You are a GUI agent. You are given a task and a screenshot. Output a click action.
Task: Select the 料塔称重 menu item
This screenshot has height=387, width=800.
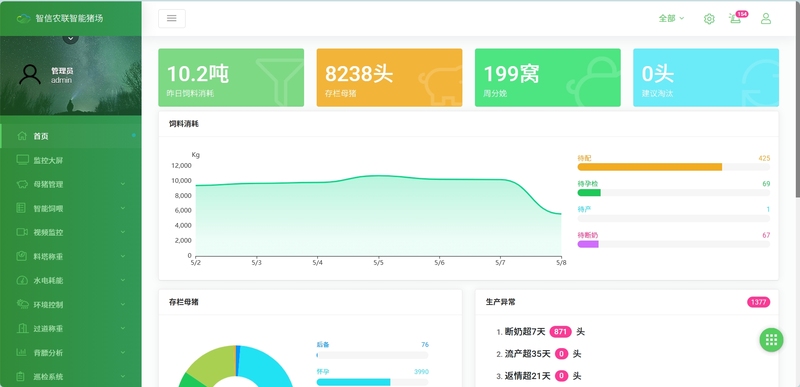(x=71, y=256)
